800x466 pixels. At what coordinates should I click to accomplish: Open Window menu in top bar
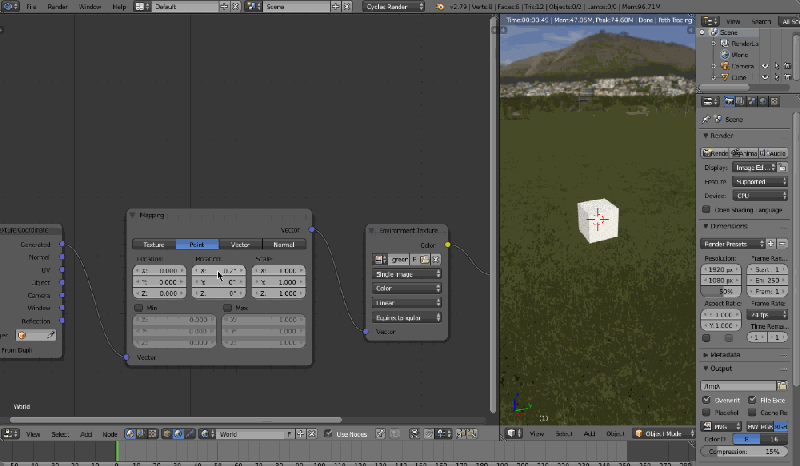pos(90,7)
